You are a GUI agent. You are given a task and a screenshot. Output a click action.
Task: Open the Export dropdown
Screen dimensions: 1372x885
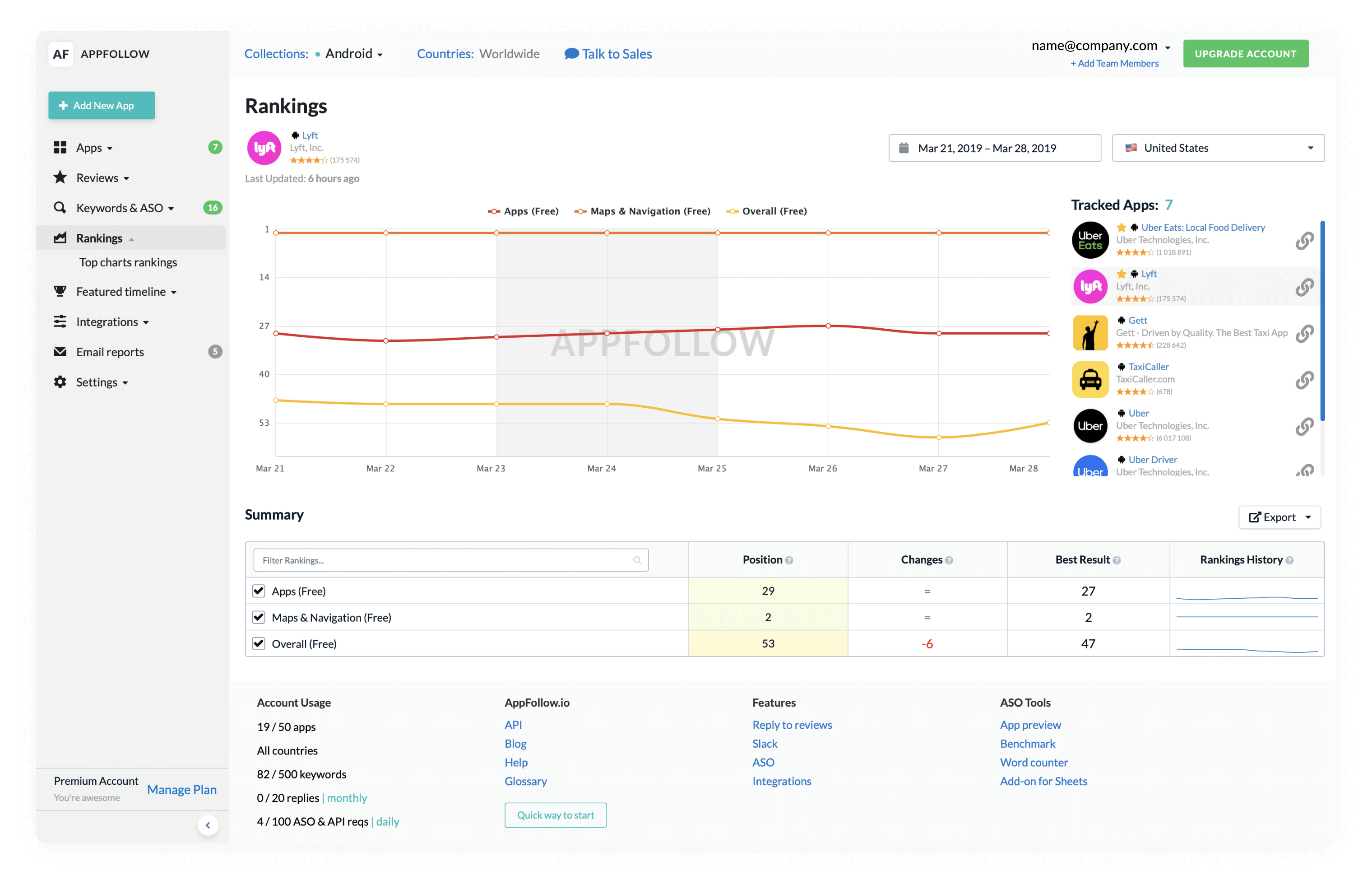[x=1279, y=517]
